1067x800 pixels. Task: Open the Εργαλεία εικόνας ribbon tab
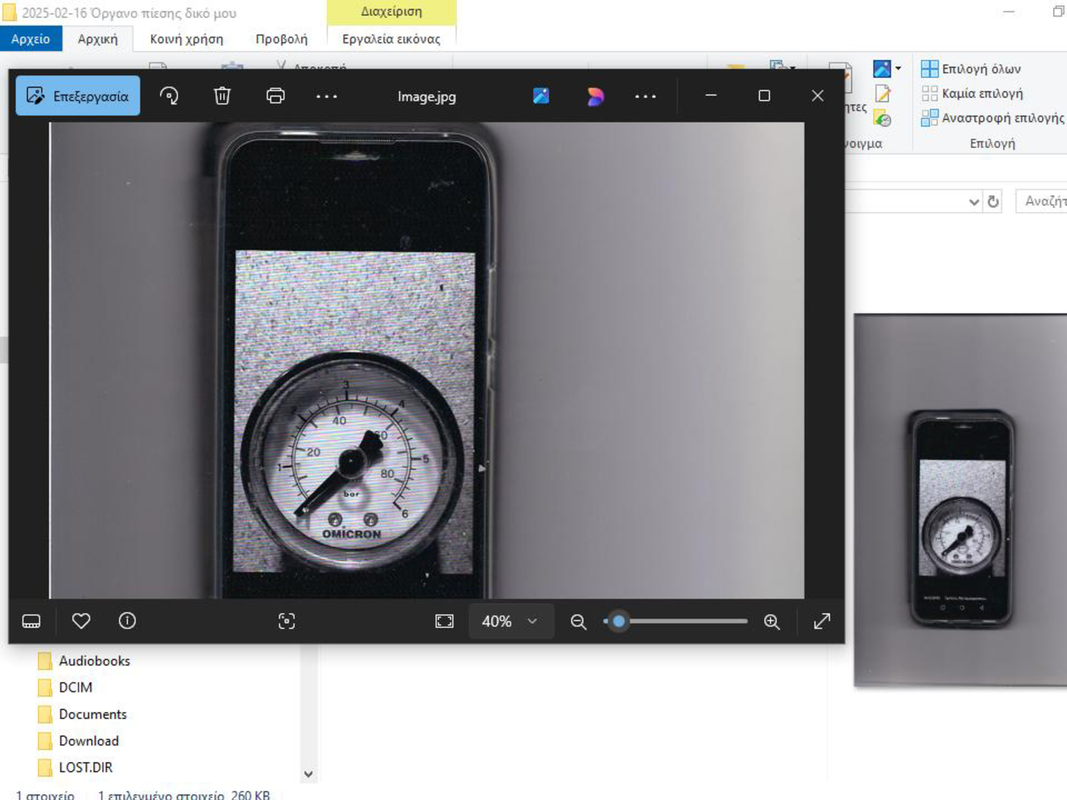[x=391, y=39]
